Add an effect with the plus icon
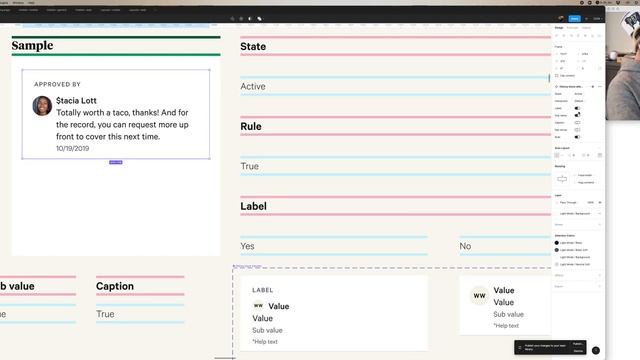This screenshot has width=640, height=360. tap(600, 276)
